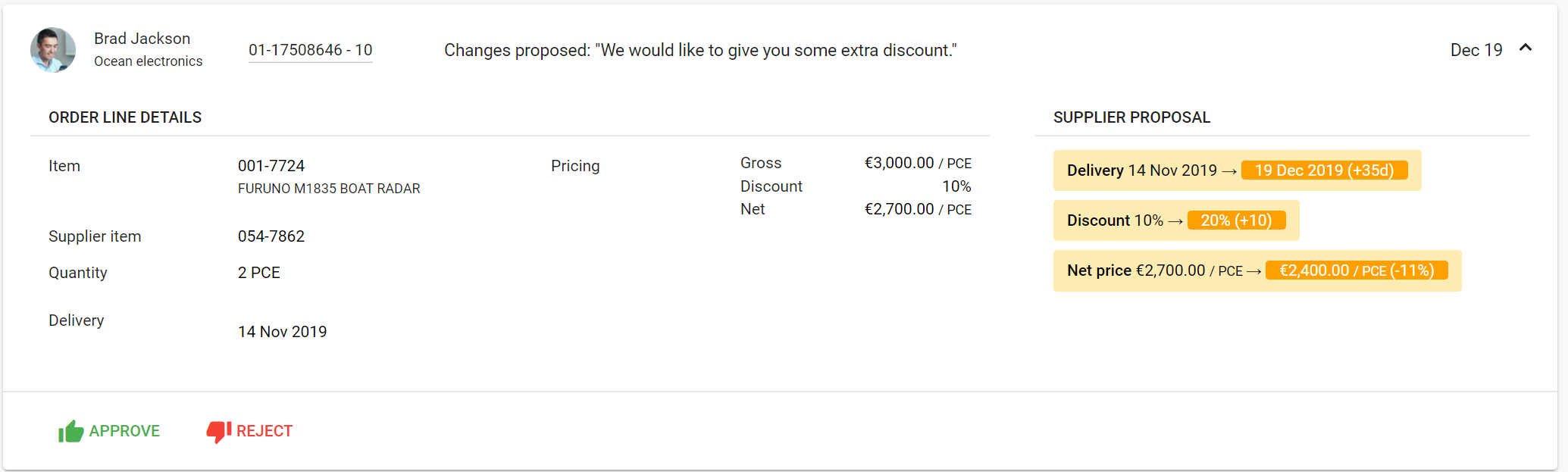Open Brad Jackson's profile photo
This screenshot has width=1568, height=472.
tap(53, 50)
